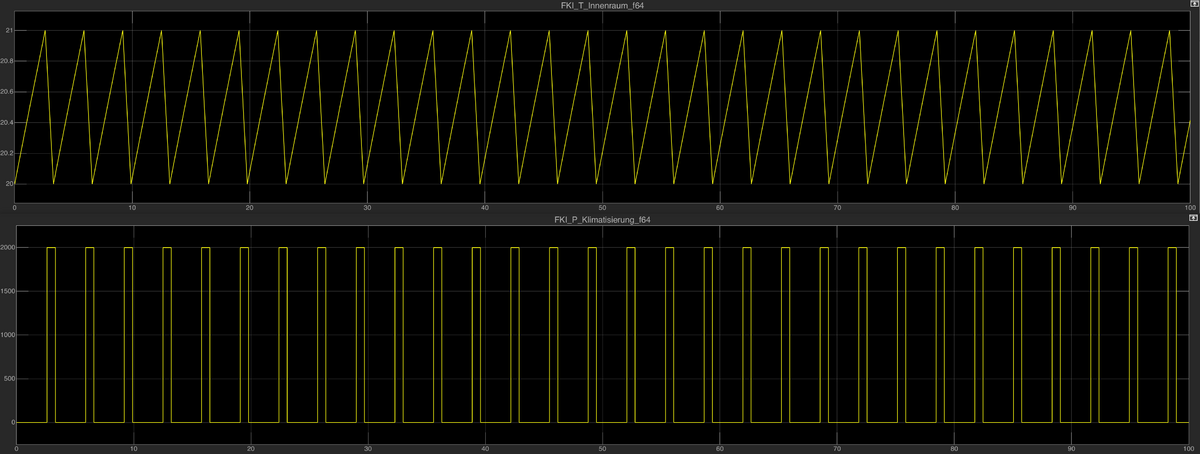
Task: Maximize the FKI_P_Klimatisierung_f64 axes
Action: (x=1192, y=217)
